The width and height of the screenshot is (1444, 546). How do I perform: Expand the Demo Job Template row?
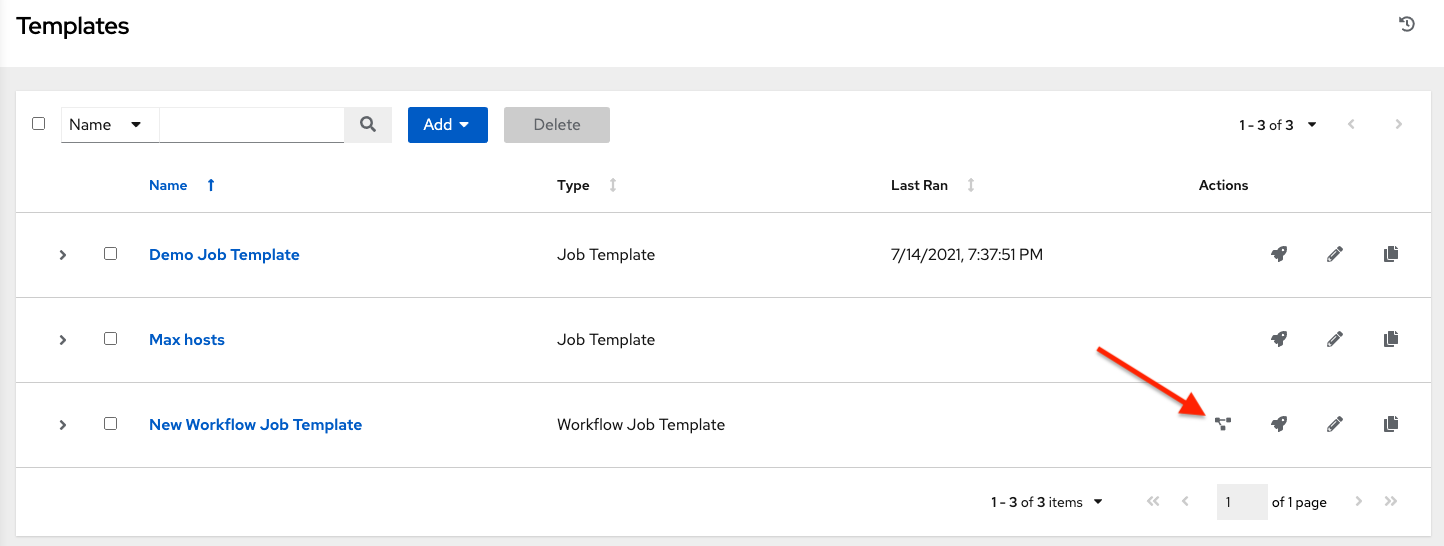point(62,255)
